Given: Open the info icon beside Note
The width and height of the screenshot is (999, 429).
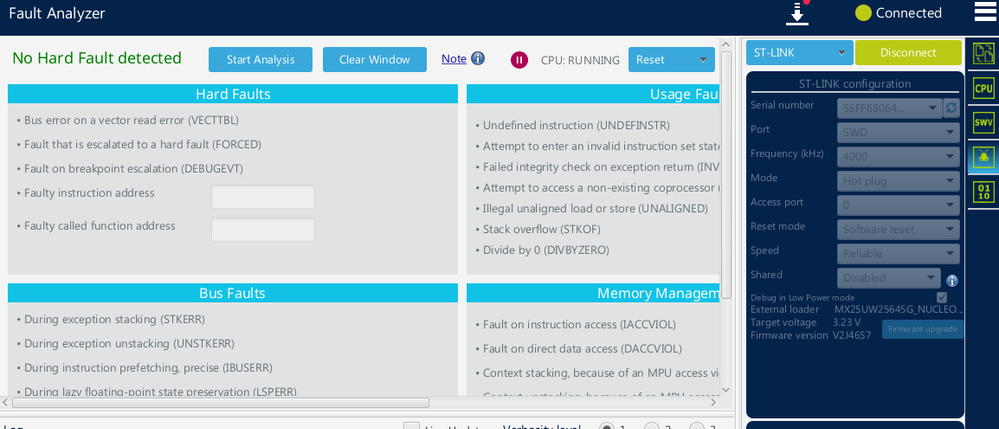Looking at the screenshot, I should [x=478, y=59].
